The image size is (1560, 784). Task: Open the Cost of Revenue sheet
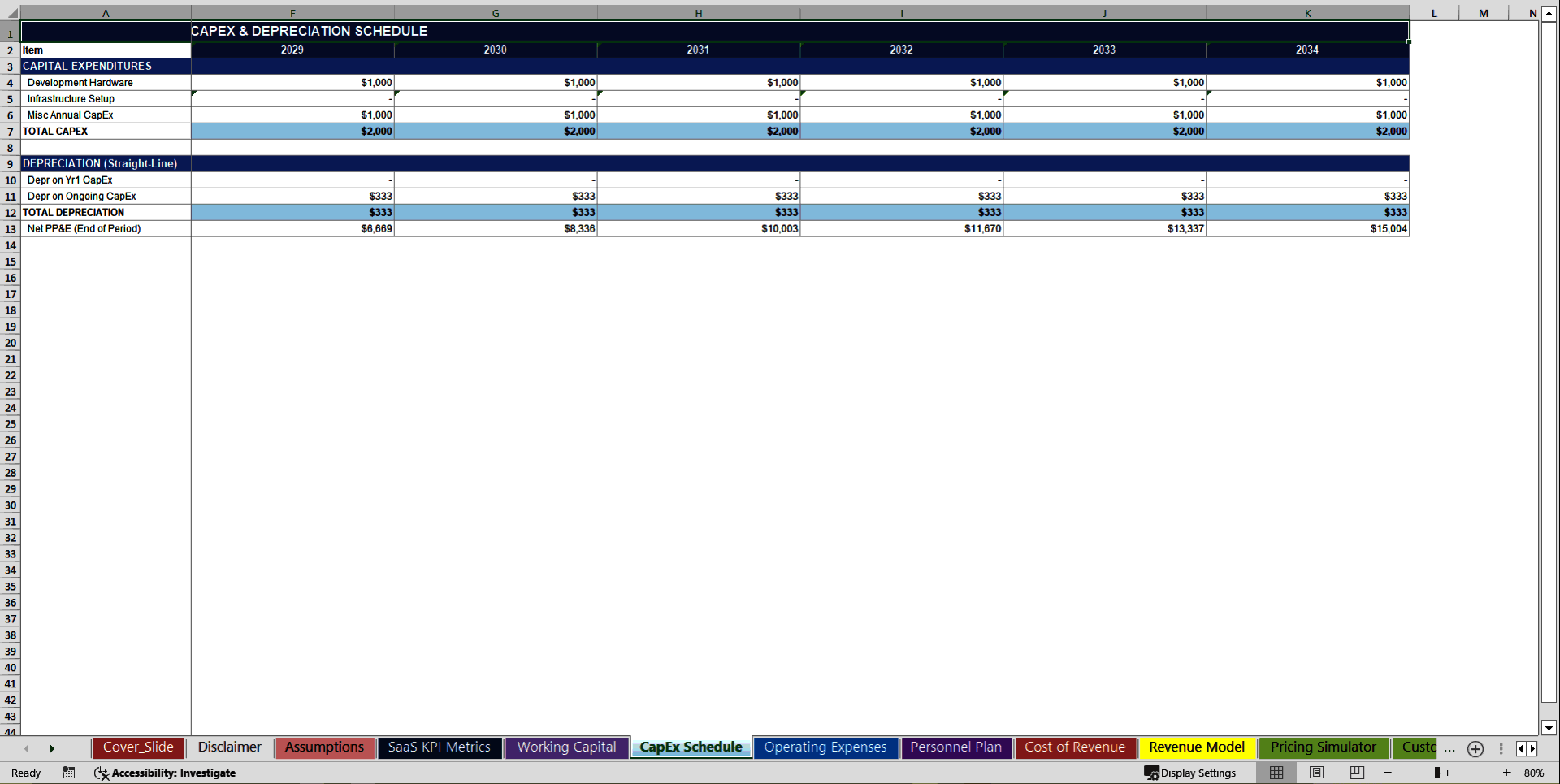point(1075,747)
